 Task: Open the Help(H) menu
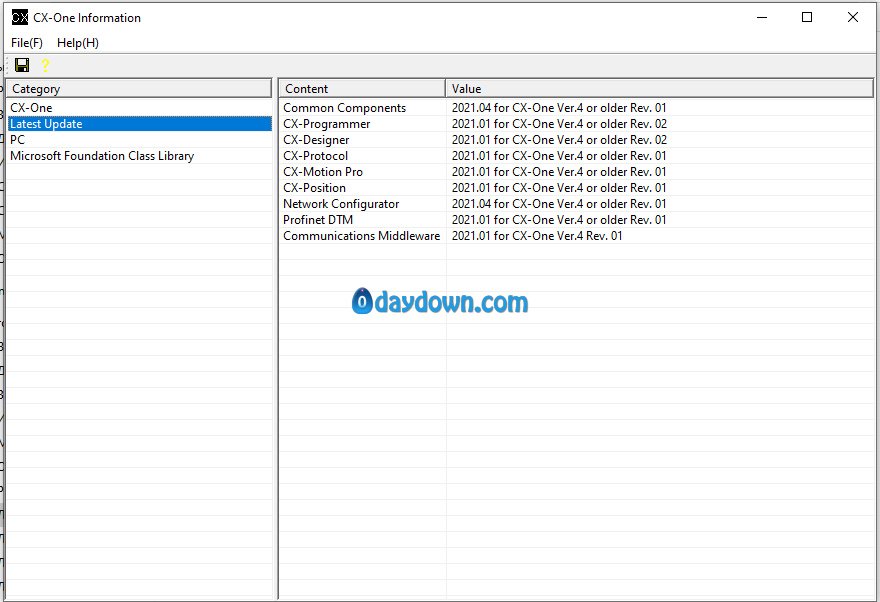coord(78,43)
